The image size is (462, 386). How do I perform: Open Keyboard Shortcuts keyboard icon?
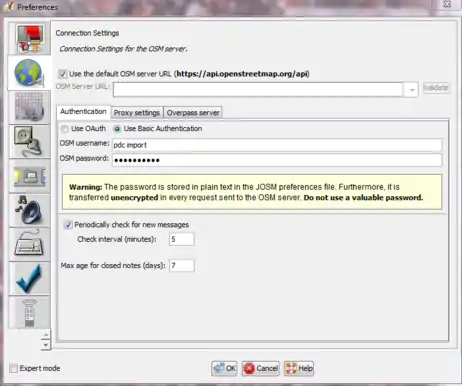29,244
